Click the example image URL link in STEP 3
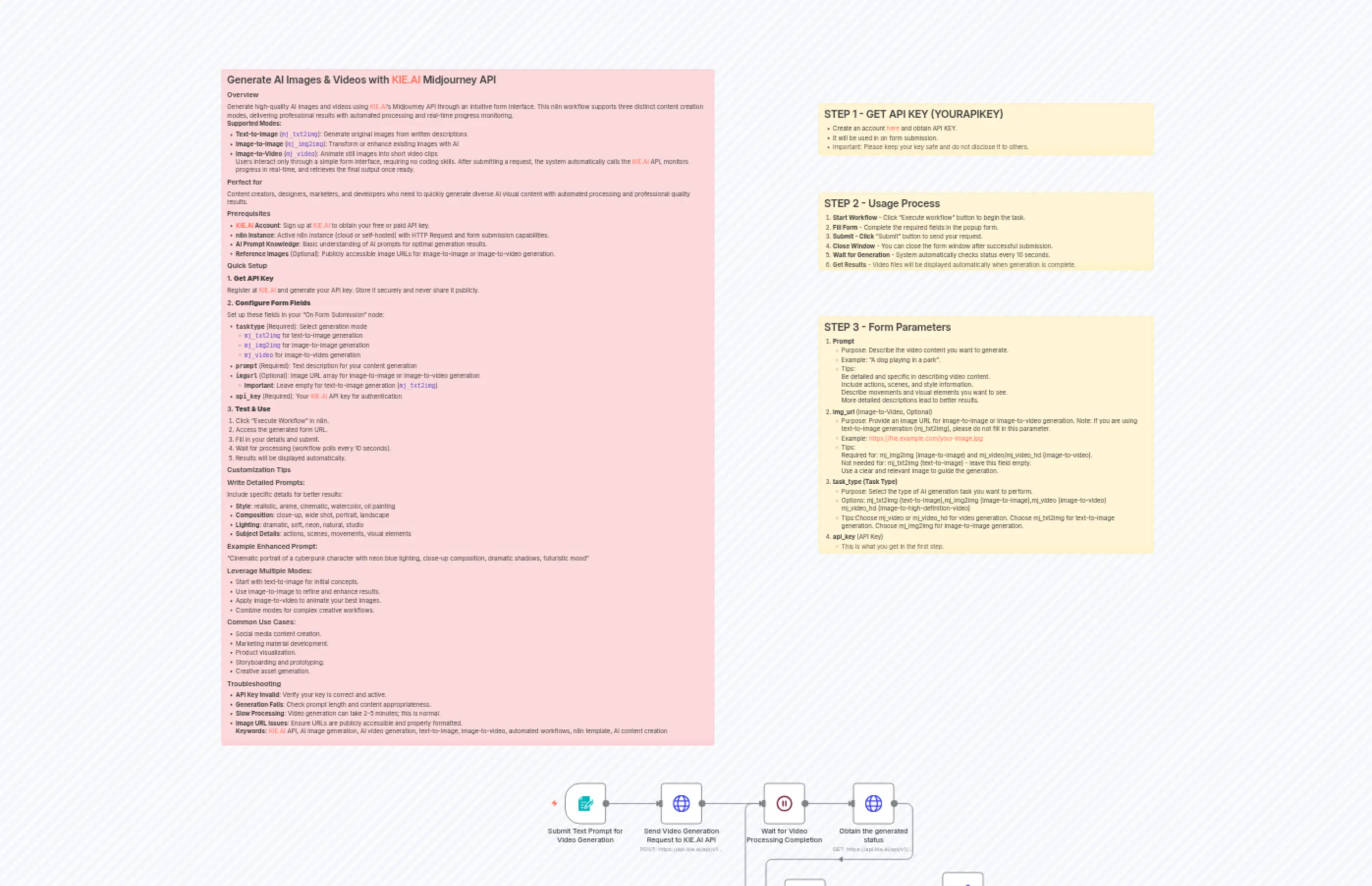Viewport: 1372px width, 886px height. pos(926,438)
